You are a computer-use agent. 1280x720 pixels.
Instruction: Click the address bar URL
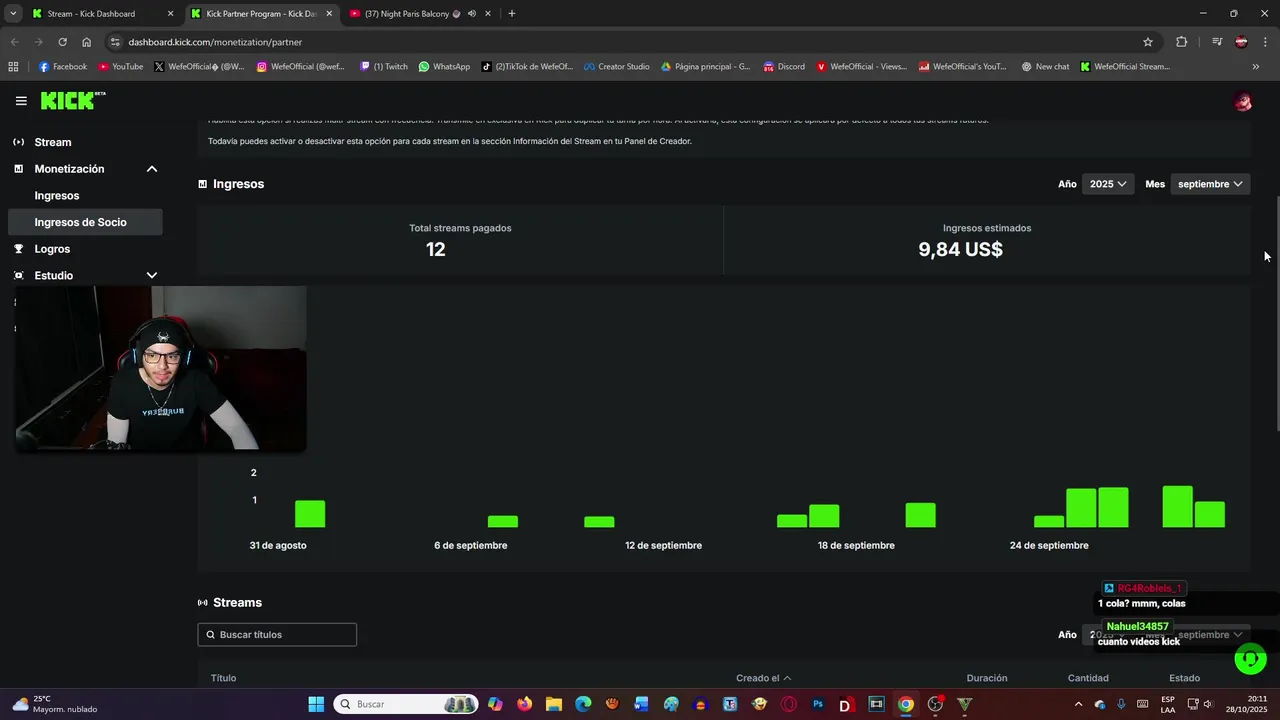(x=215, y=42)
